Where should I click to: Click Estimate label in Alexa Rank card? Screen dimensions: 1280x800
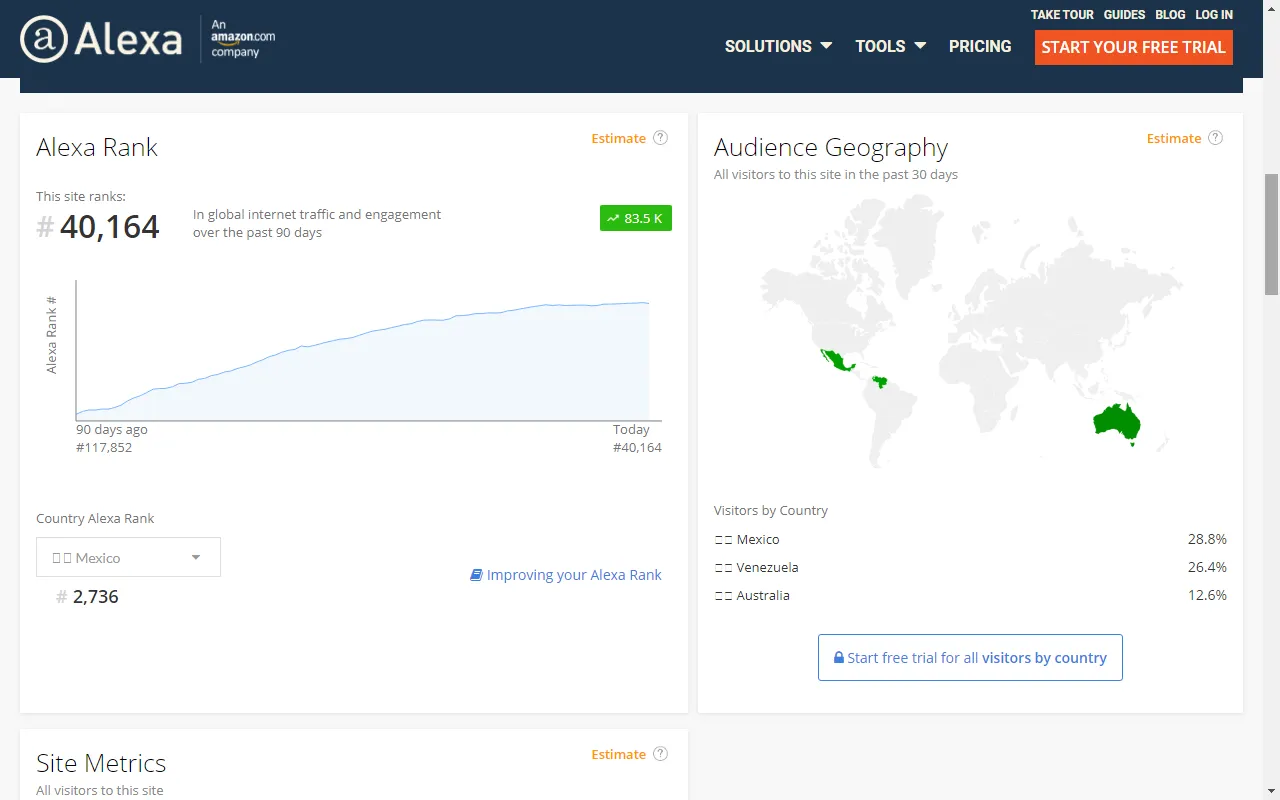[618, 138]
